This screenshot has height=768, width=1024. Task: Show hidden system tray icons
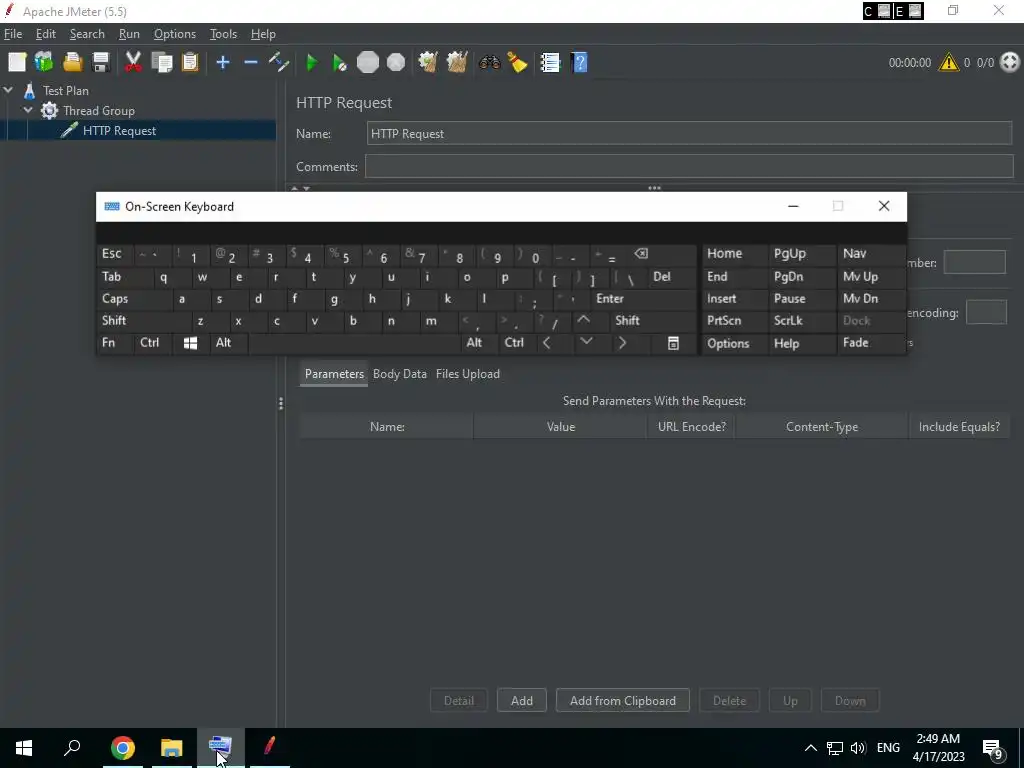point(810,748)
